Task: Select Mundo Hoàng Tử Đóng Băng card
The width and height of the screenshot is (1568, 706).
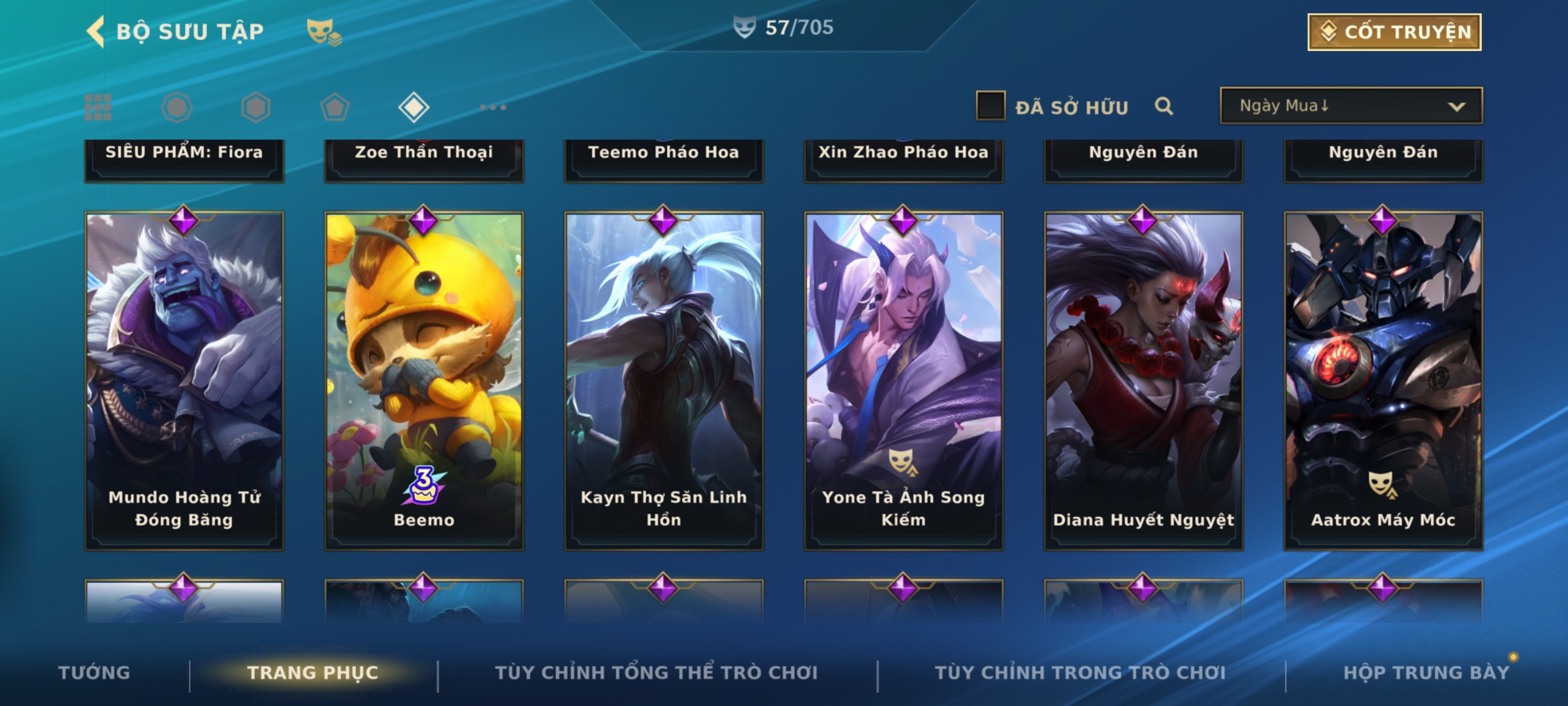Action: pyautogui.click(x=184, y=381)
